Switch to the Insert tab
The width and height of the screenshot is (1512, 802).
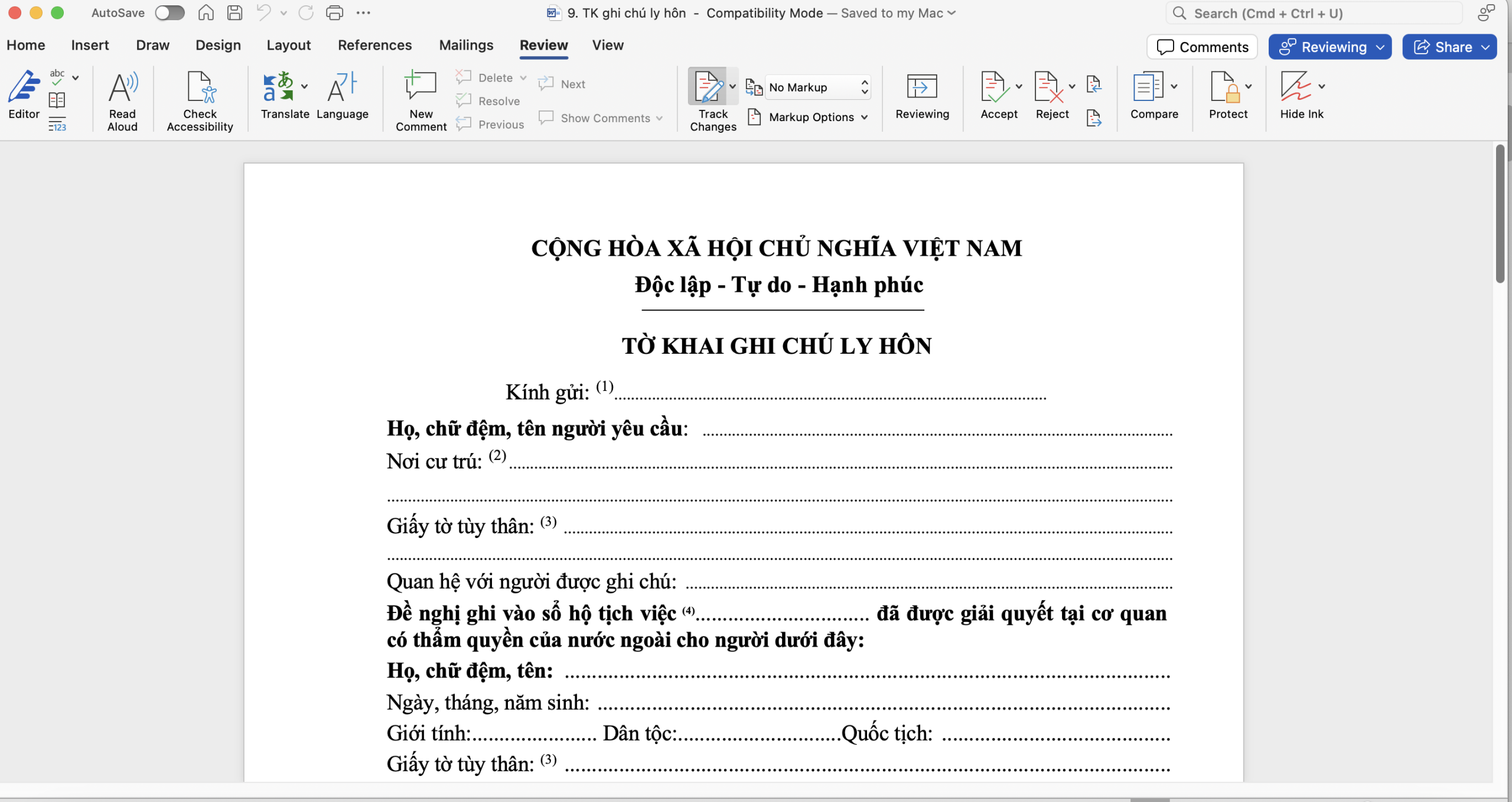pos(90,45)
